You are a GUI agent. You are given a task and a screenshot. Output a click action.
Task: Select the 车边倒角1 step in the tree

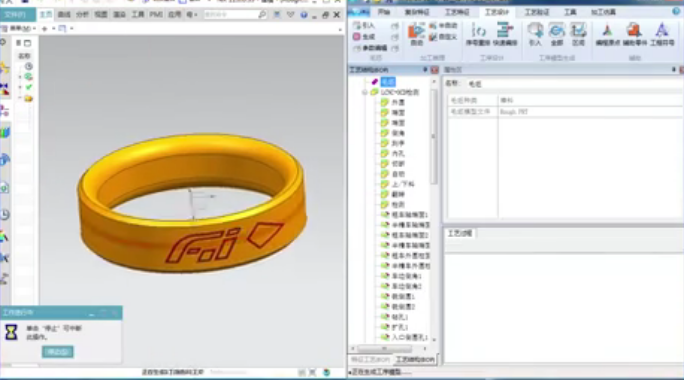407,276
